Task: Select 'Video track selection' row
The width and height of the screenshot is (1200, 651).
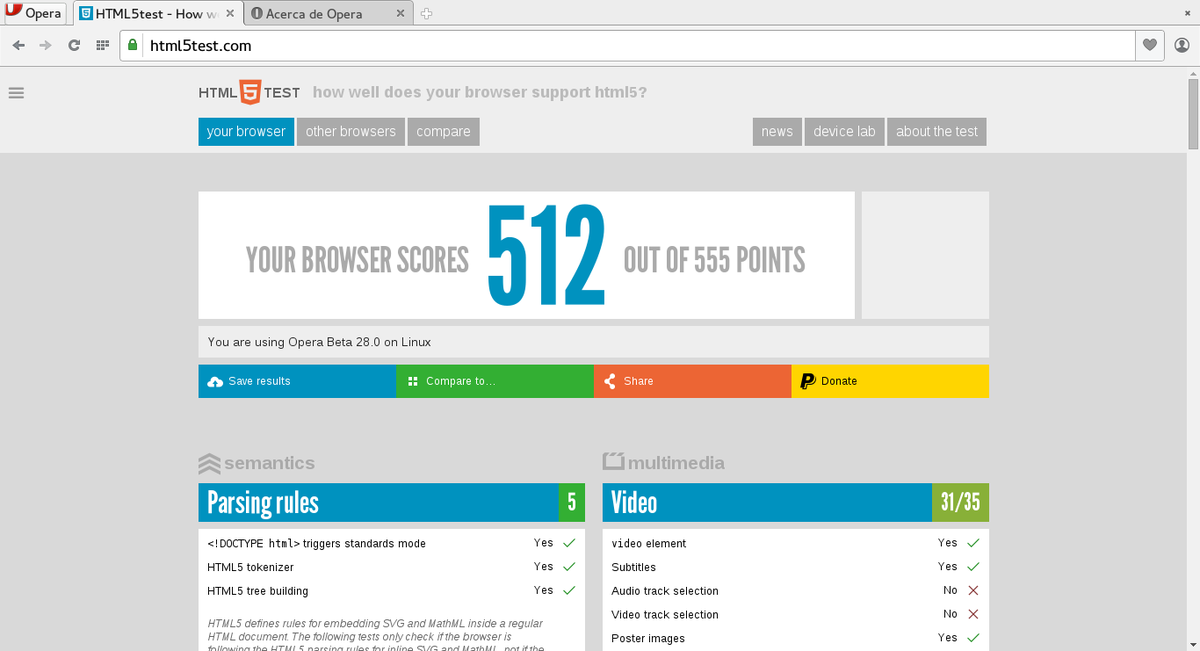Action: tap(796, 615)
